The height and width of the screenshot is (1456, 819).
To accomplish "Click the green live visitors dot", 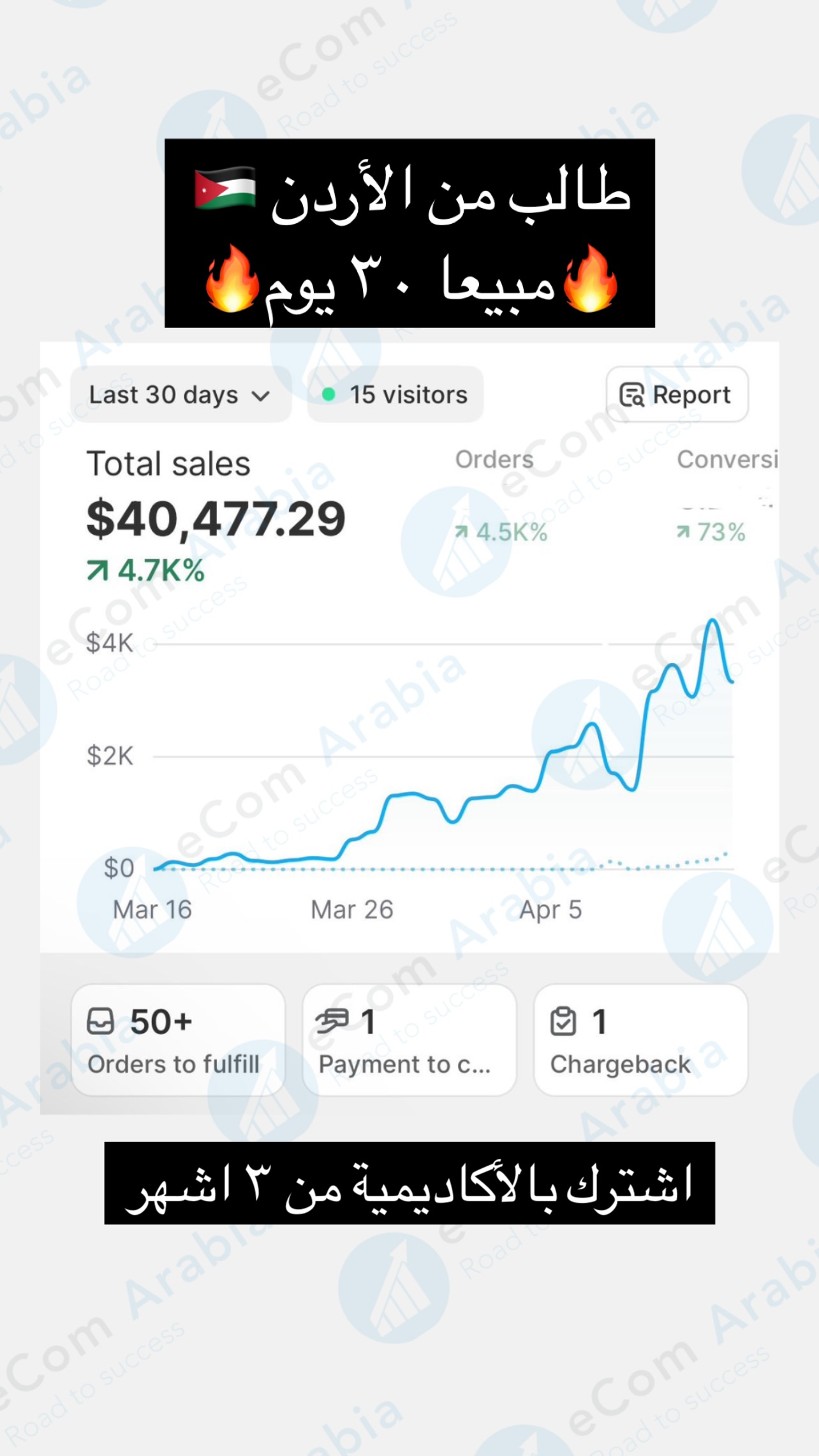I will point(328,395).
